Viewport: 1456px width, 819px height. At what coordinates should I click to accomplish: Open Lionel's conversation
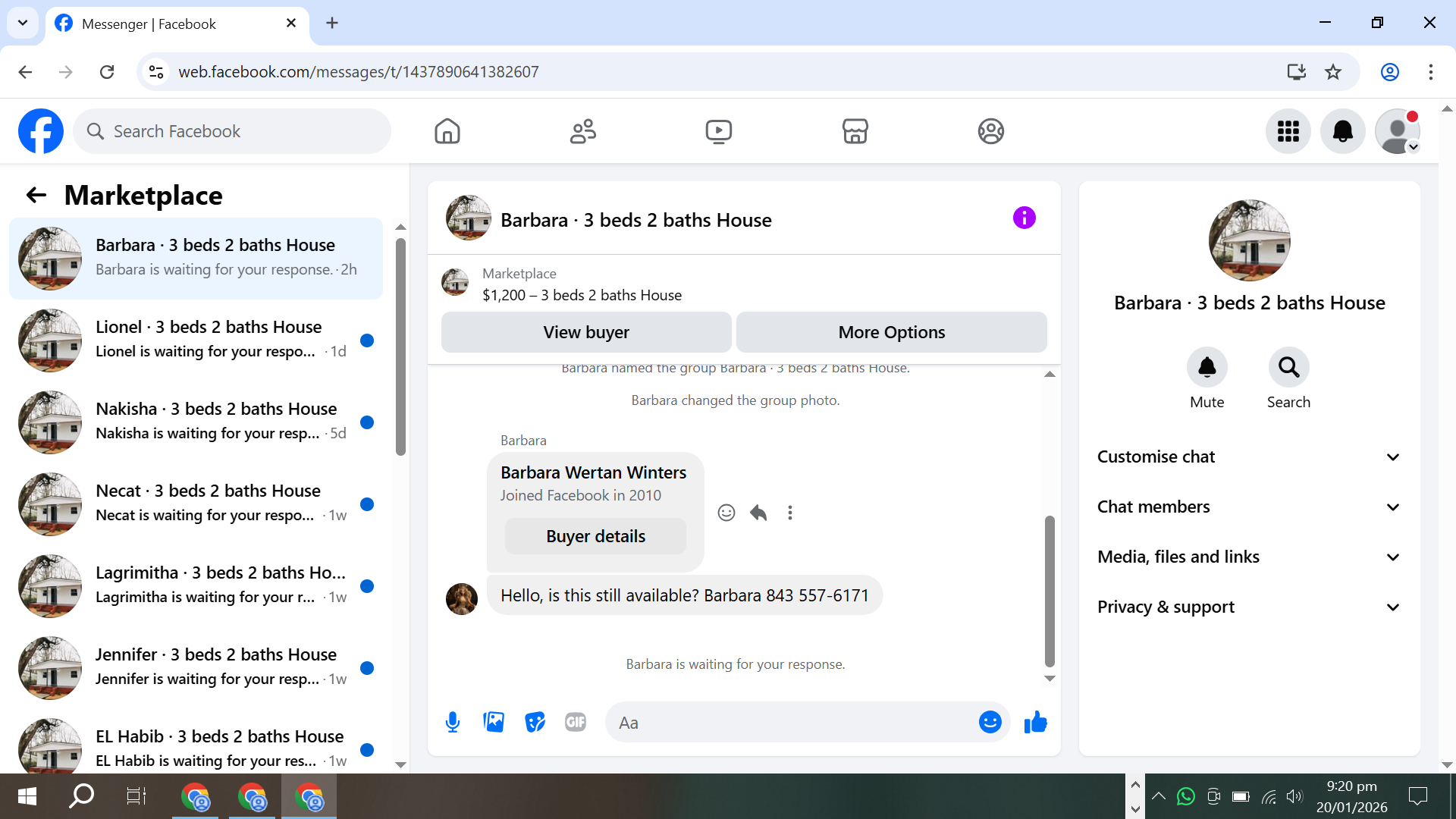click(196, 340)
